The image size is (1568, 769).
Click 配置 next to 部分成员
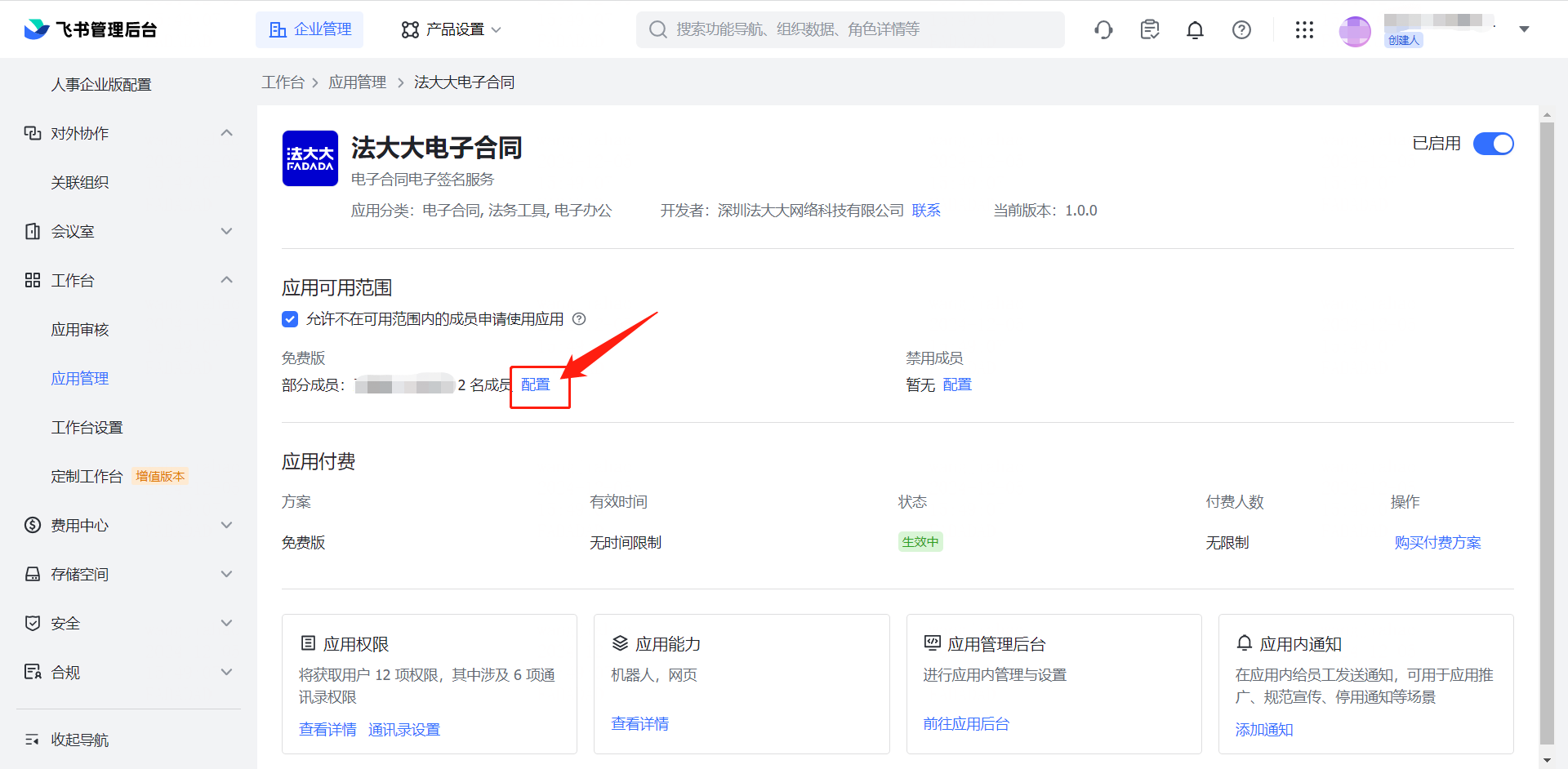pos(536,384)
